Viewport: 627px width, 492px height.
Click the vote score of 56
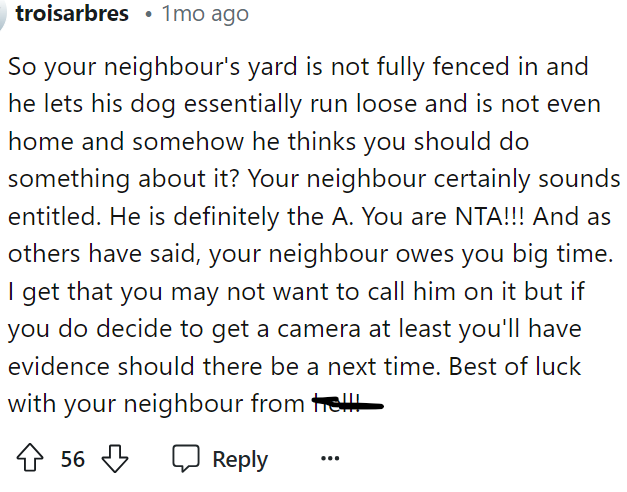pyautogui.click(x=73, y=459)
